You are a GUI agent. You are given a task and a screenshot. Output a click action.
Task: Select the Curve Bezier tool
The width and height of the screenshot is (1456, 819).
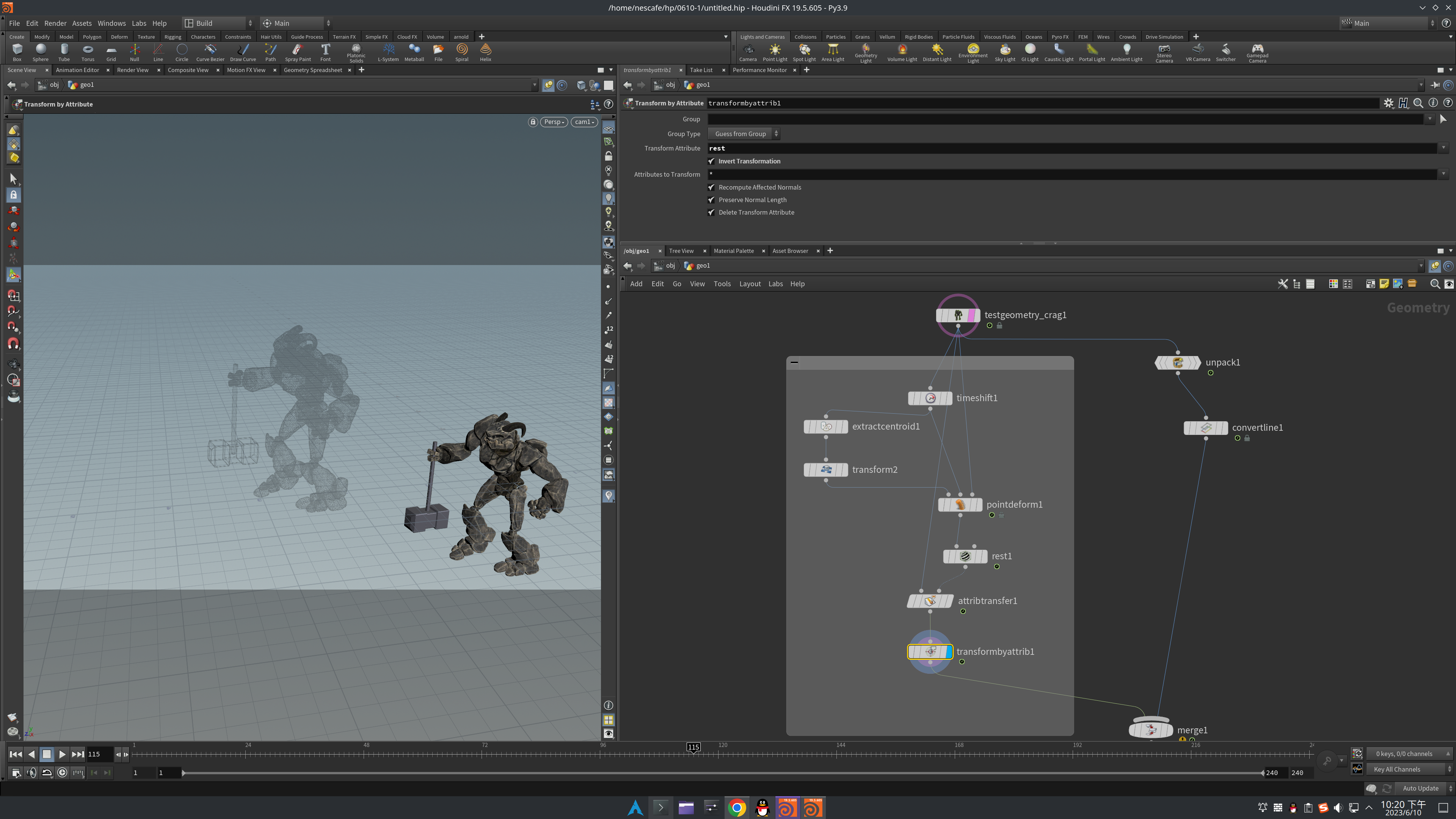pyautogui.click(x=210, y=53)
